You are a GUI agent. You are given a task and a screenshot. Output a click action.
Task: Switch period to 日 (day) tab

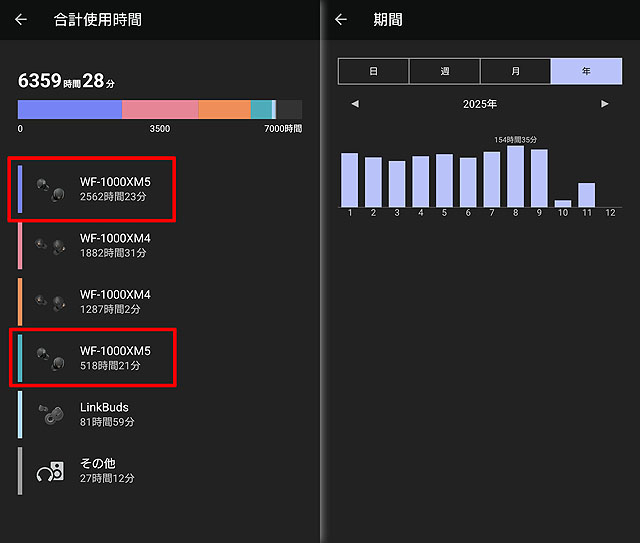(373, 71)
